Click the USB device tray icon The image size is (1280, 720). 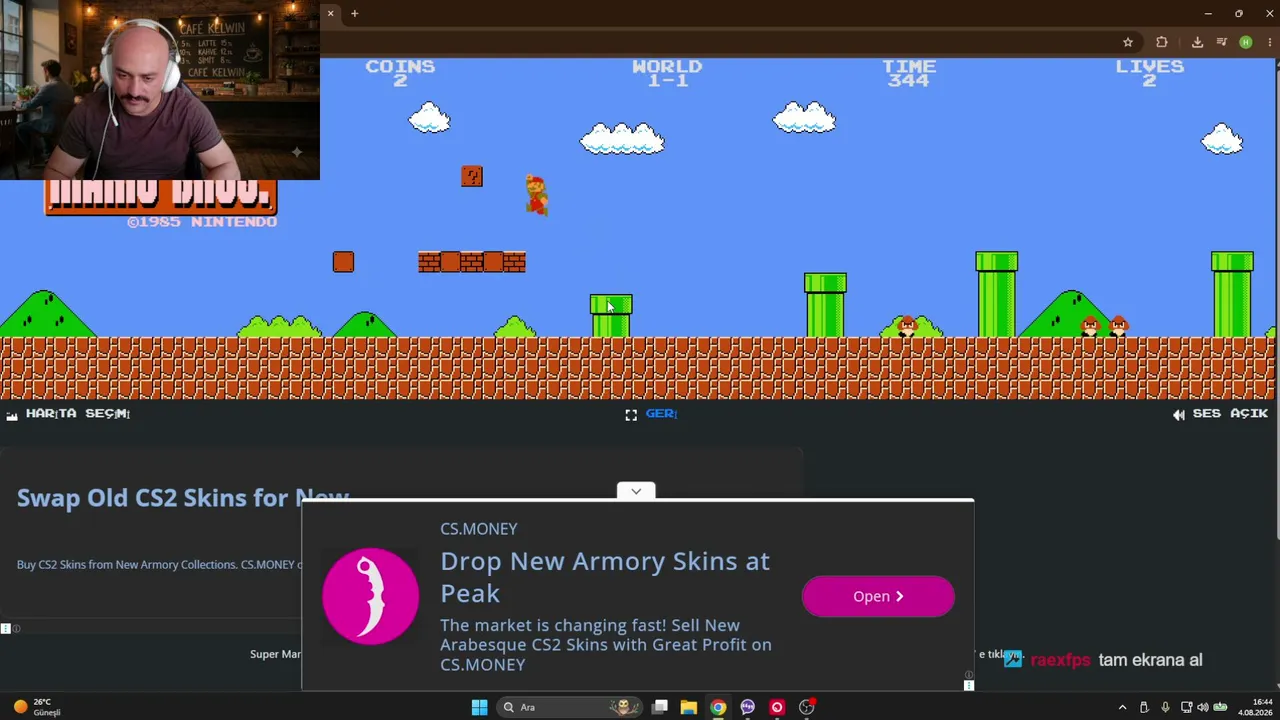pyautogui.click(x=1144, y=707)
